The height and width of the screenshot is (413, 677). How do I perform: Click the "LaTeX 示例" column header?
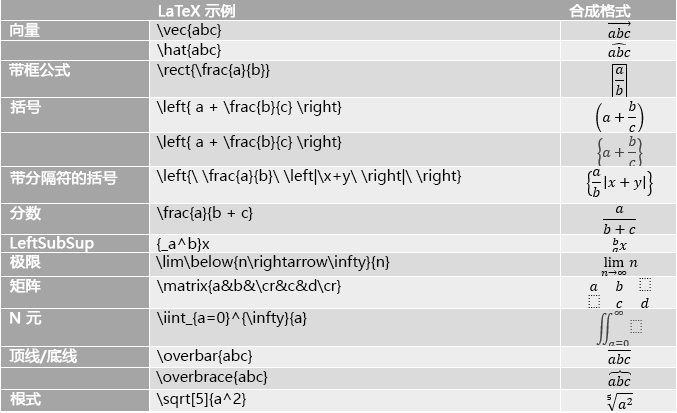pyautogui.click(x=201, y=11)
